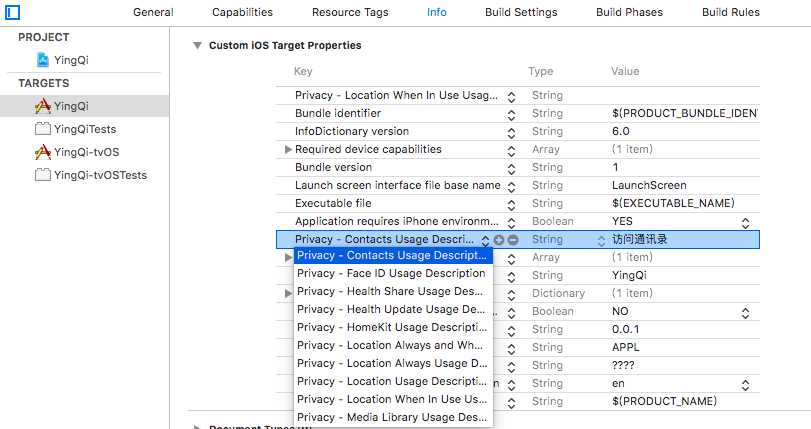Open key stepper for Executable file row
The height and width of the screenshot is (429, 811).
pos(511,205)
